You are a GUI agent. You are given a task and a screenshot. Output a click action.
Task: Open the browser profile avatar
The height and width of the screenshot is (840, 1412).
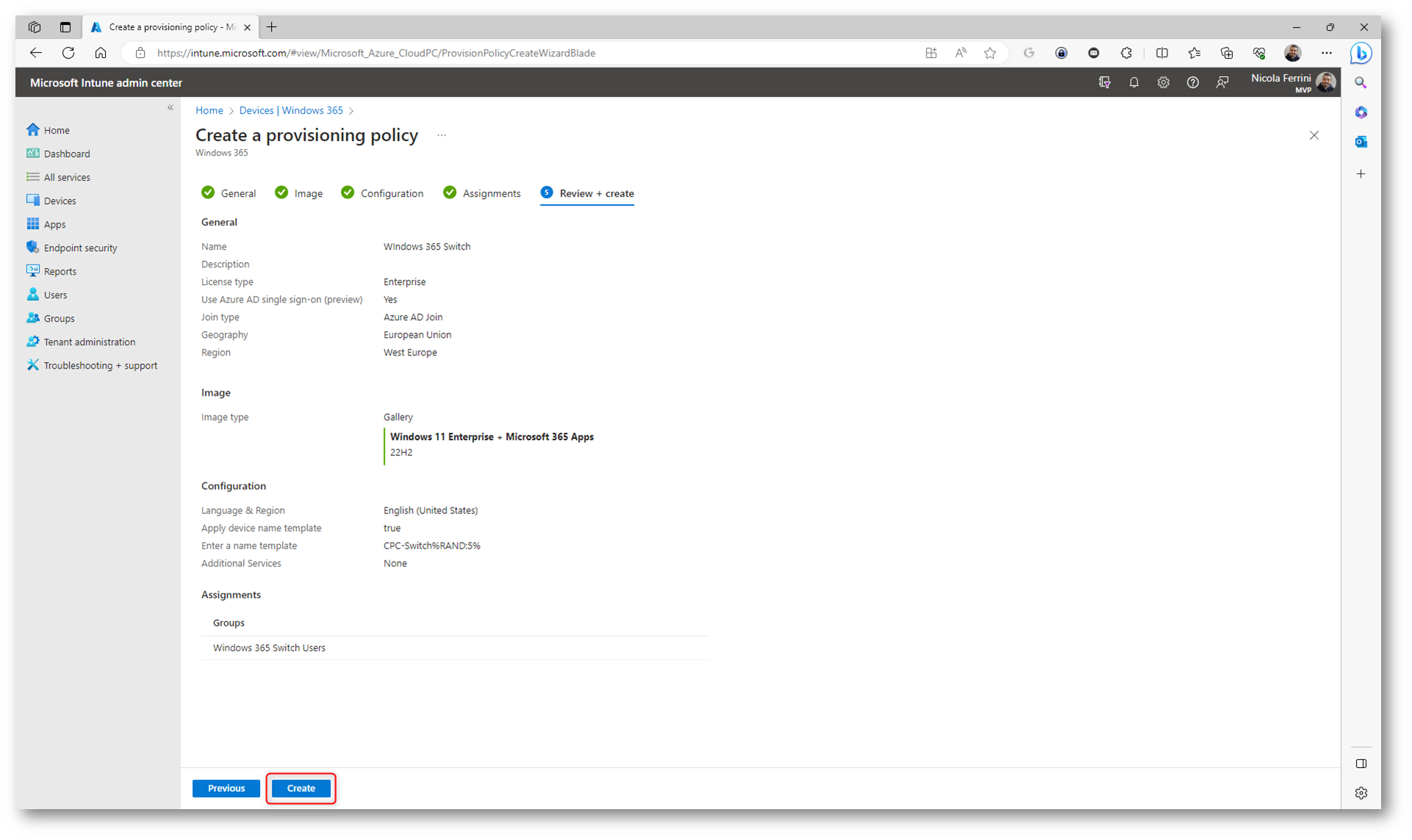1293,53
